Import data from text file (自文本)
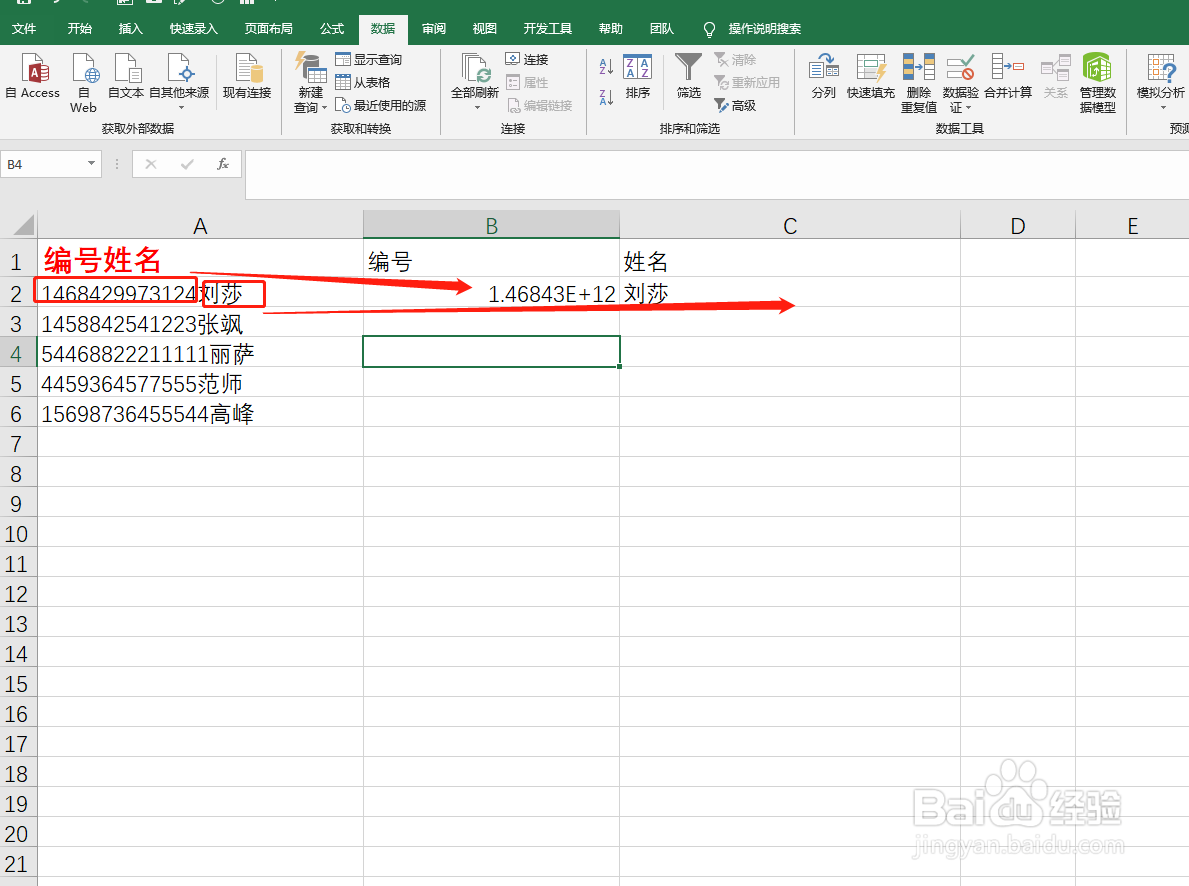 tap(126, 76)
